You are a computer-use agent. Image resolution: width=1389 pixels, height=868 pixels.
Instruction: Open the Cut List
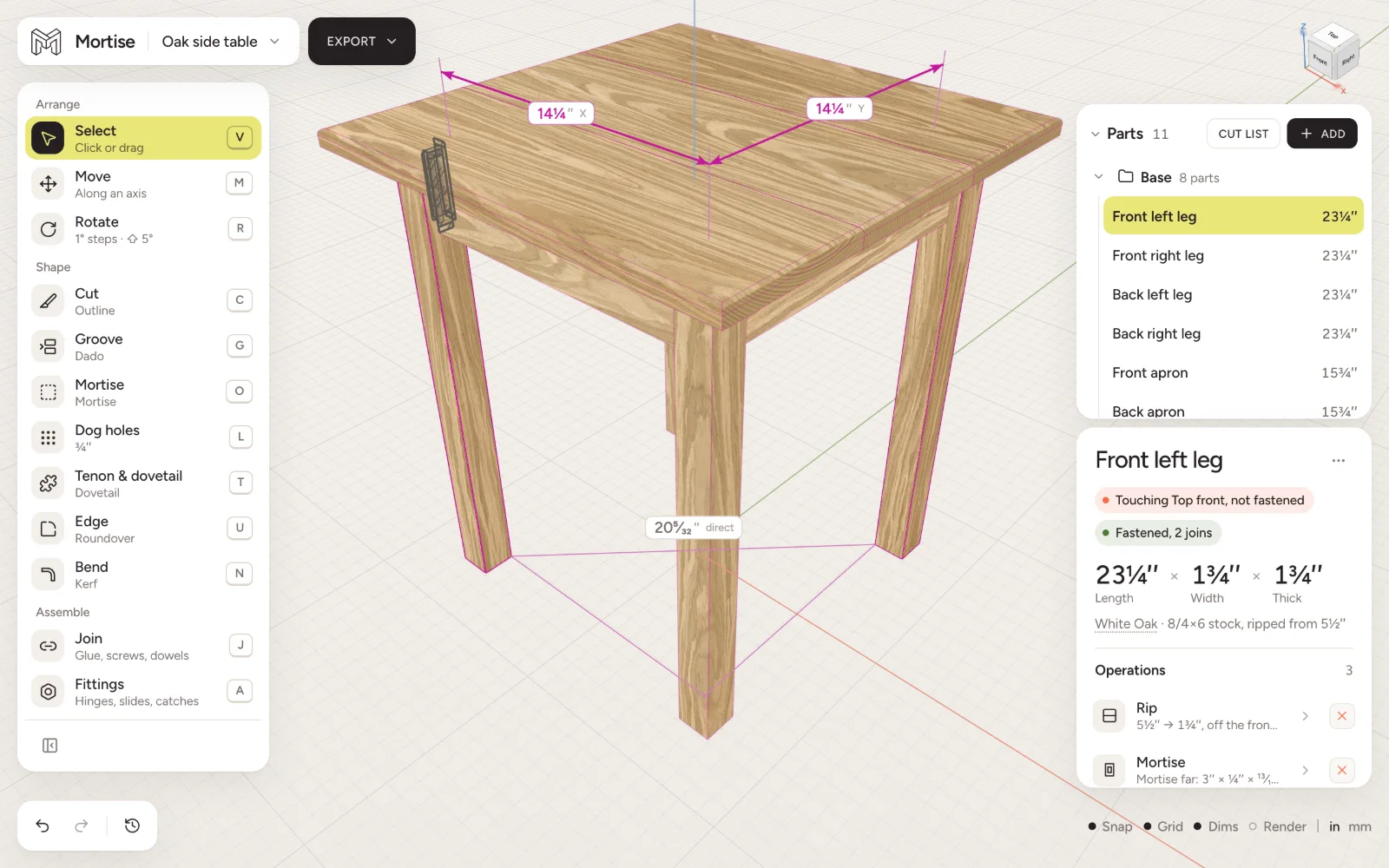(x=1243, y=134)
